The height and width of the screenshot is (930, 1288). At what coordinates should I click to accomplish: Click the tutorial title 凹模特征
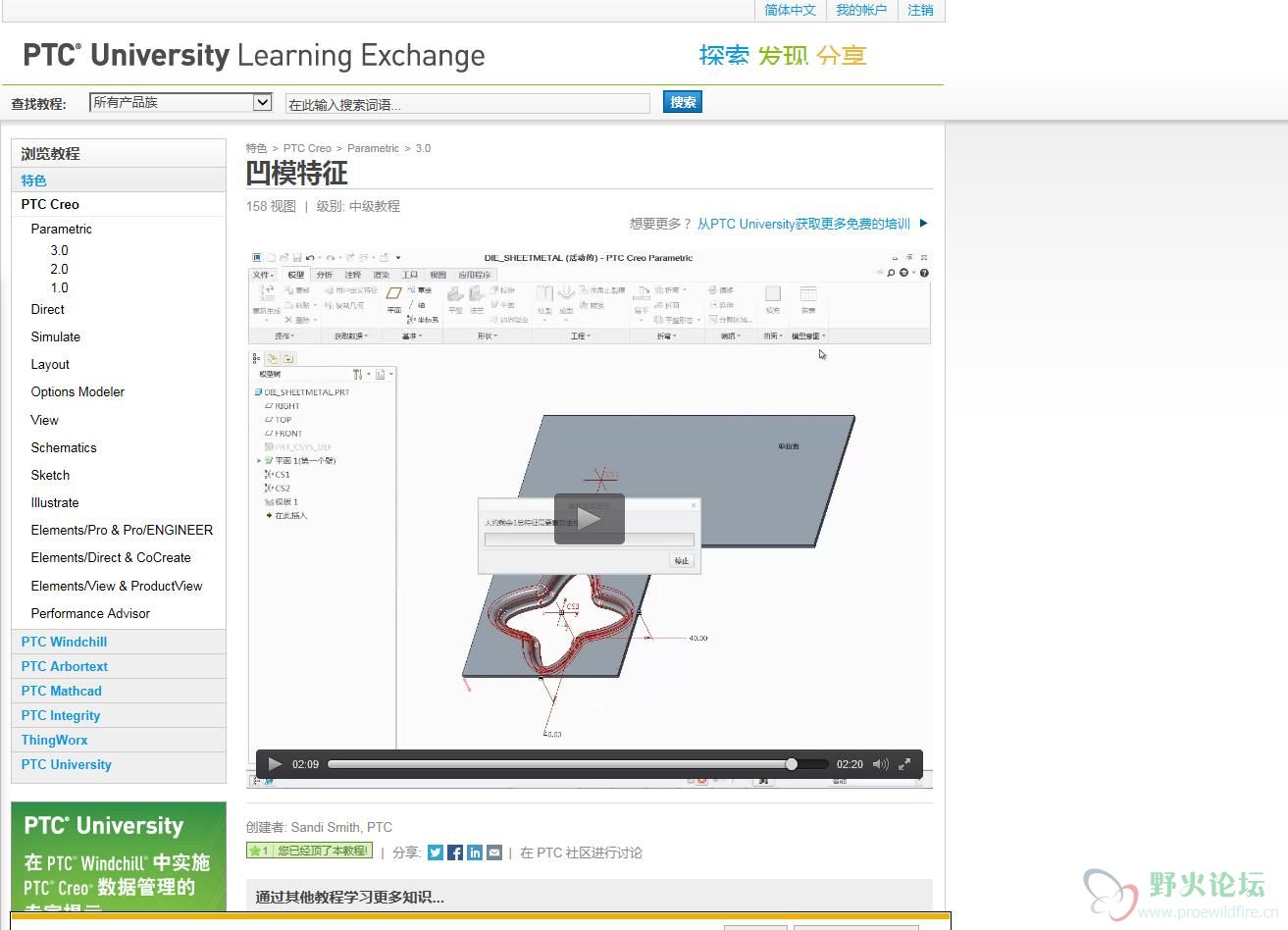click(x=297, y=174)
